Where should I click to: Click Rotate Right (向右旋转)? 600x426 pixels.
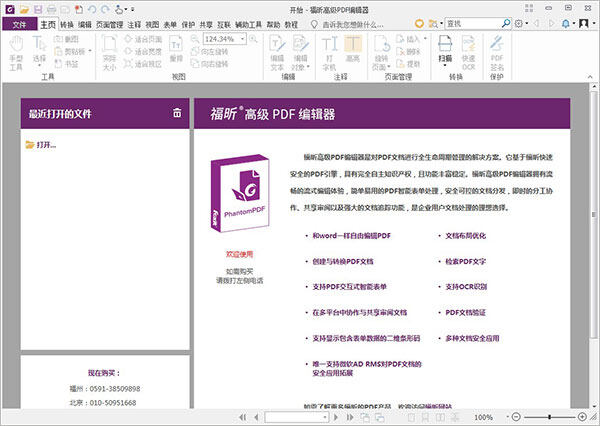pyautogui.click(x=209, y=64)
